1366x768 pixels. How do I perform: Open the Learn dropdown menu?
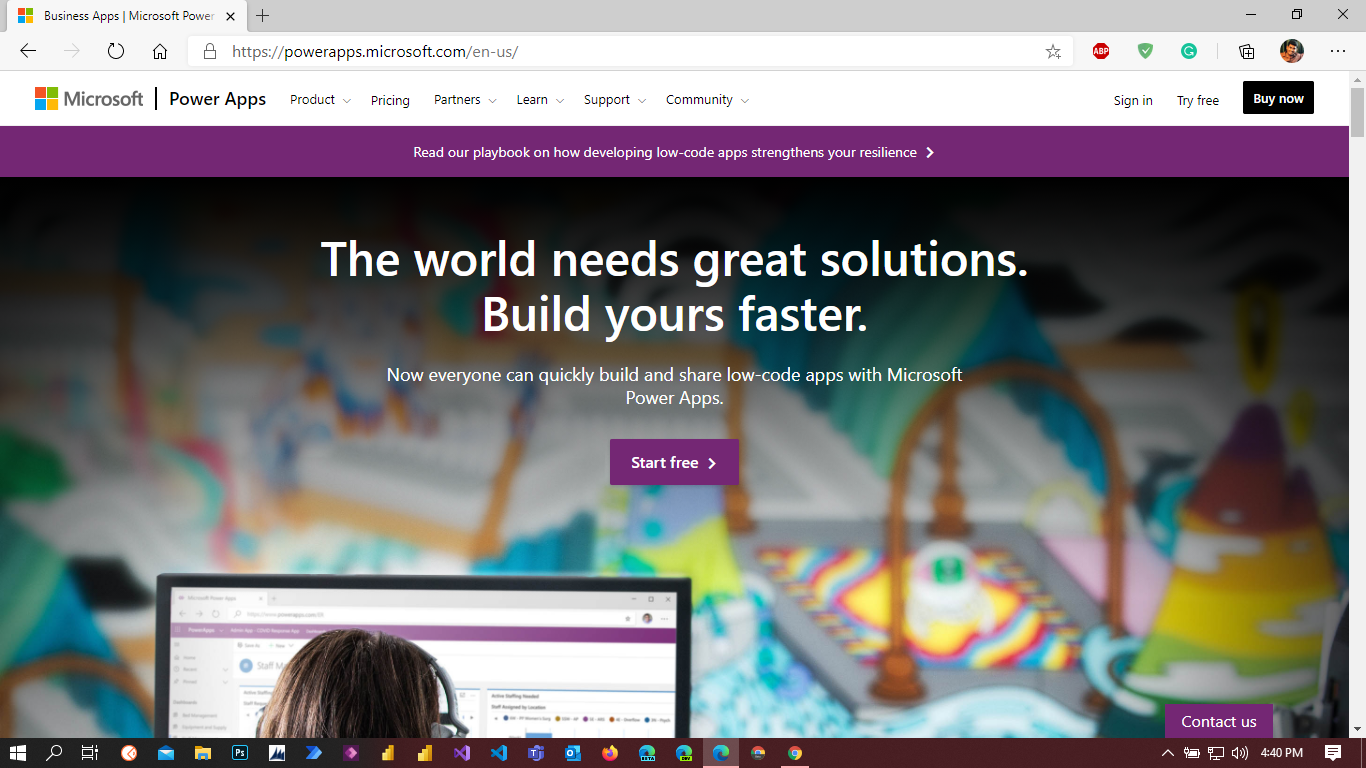point(540,100)
